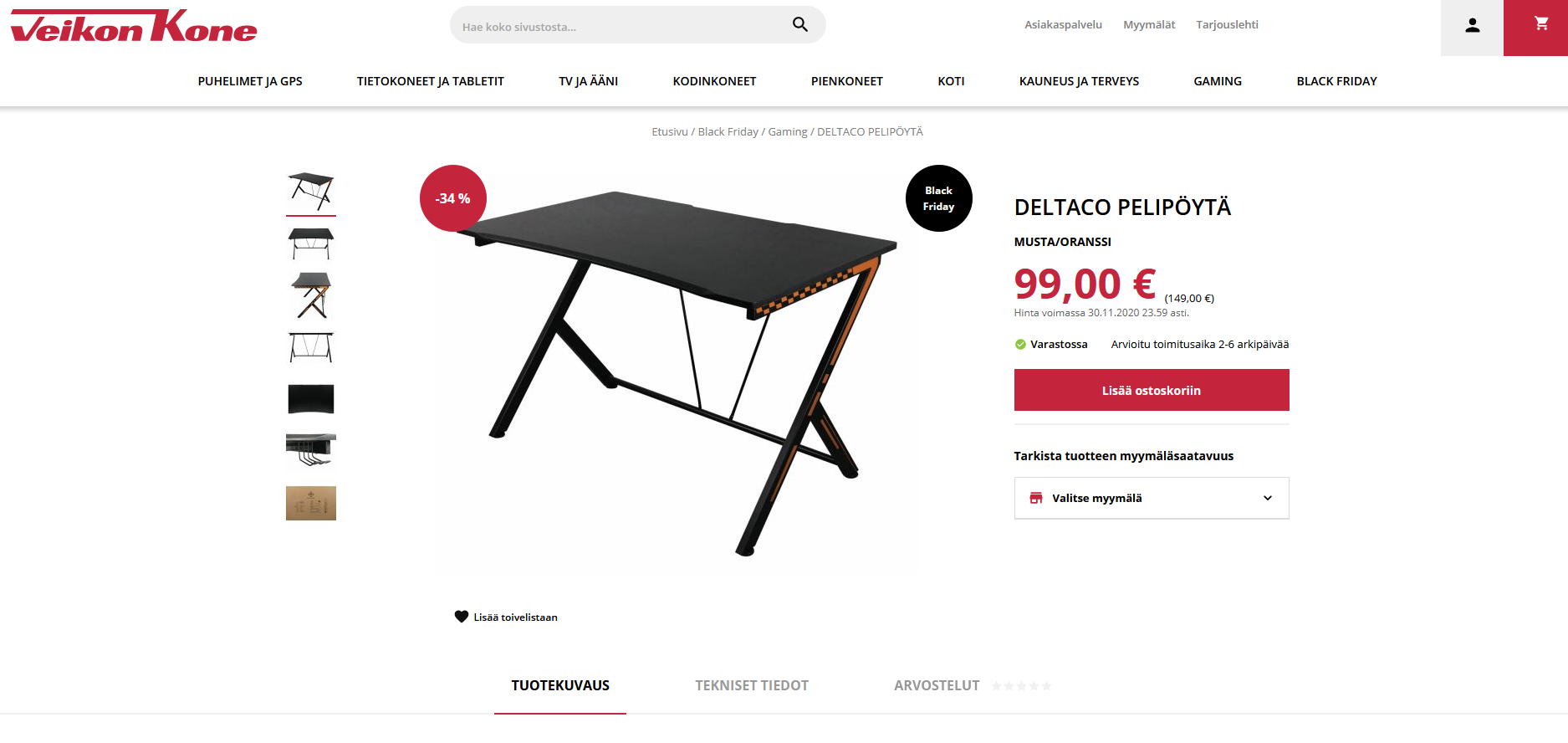Go to Black Friday breadcrumb link
The image size is (1568, 743).
pyautogui.click(x=728, y=132)
